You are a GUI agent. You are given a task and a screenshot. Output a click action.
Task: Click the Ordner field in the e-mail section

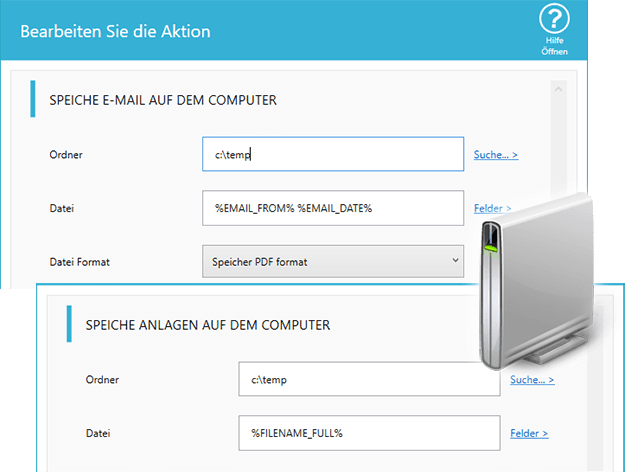333,154
